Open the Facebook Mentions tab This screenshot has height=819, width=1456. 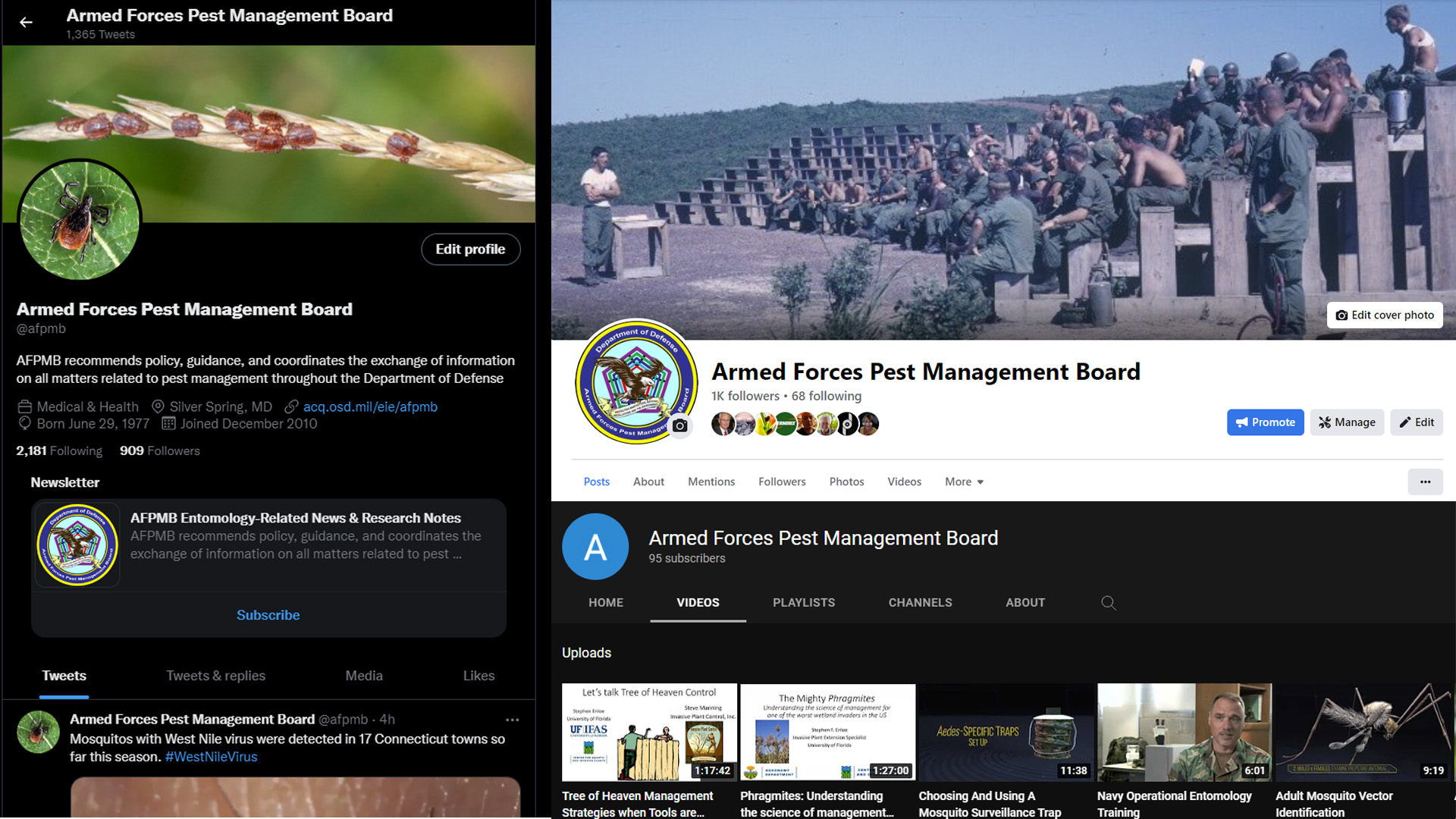(711, 482)
